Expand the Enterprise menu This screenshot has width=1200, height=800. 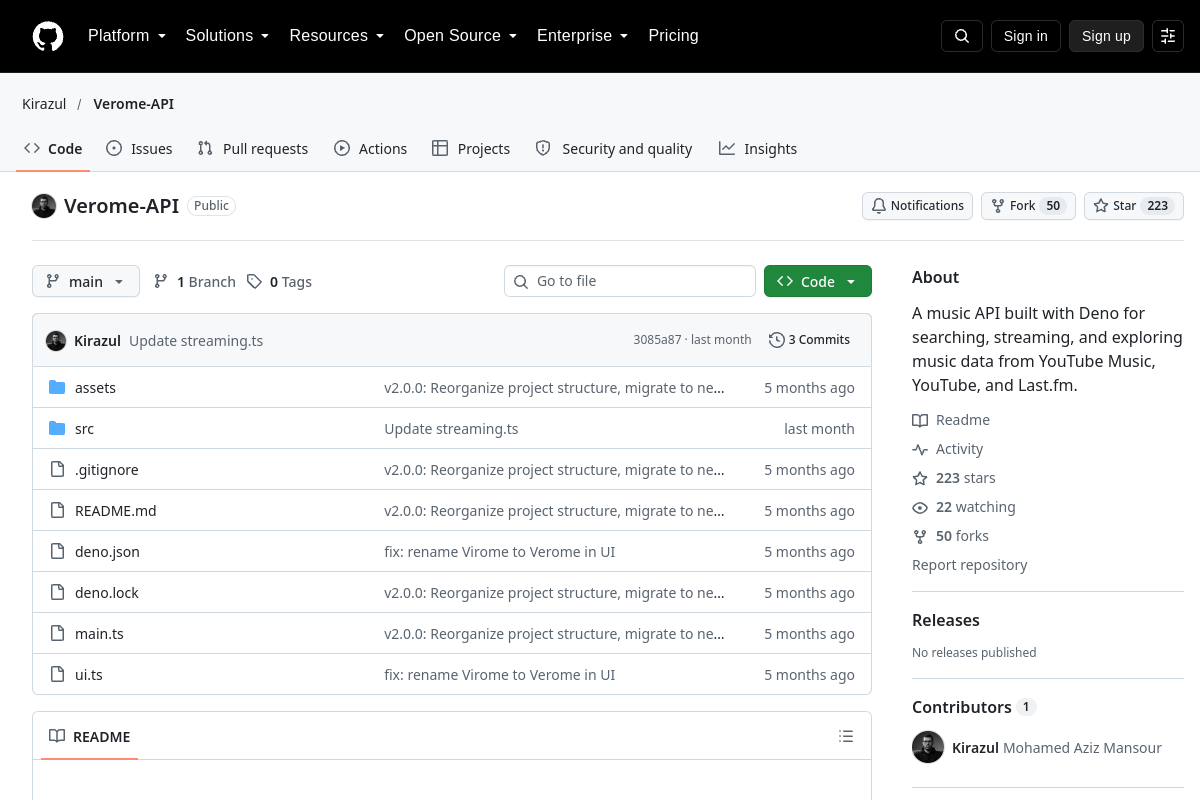pos(583,36)
